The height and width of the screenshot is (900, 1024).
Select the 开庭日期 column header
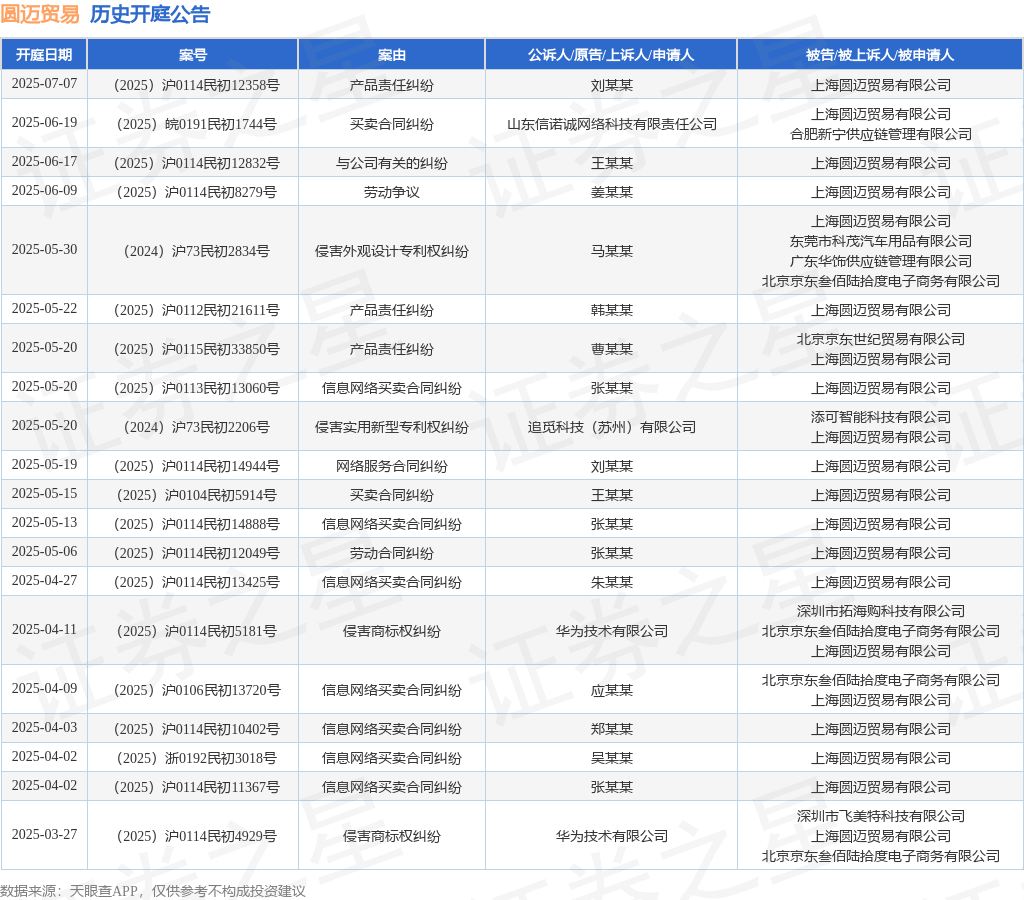[x=44, y=55]
